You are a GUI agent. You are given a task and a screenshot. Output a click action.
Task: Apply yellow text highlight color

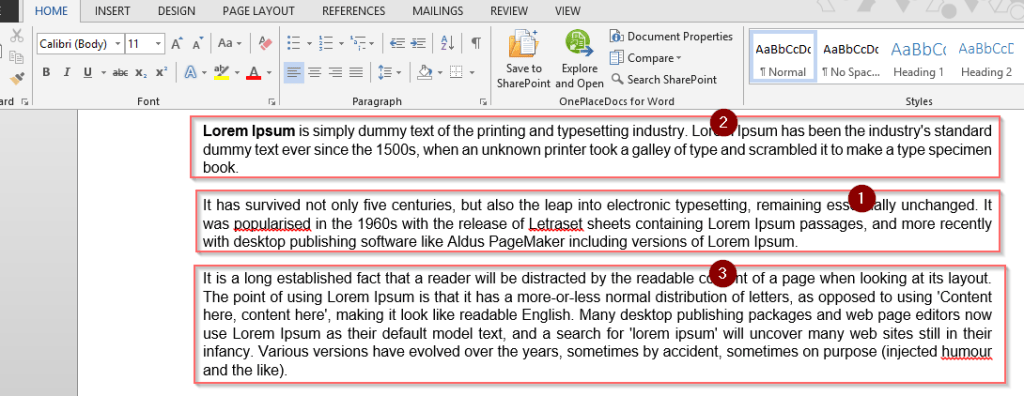(x=222, y=73)
